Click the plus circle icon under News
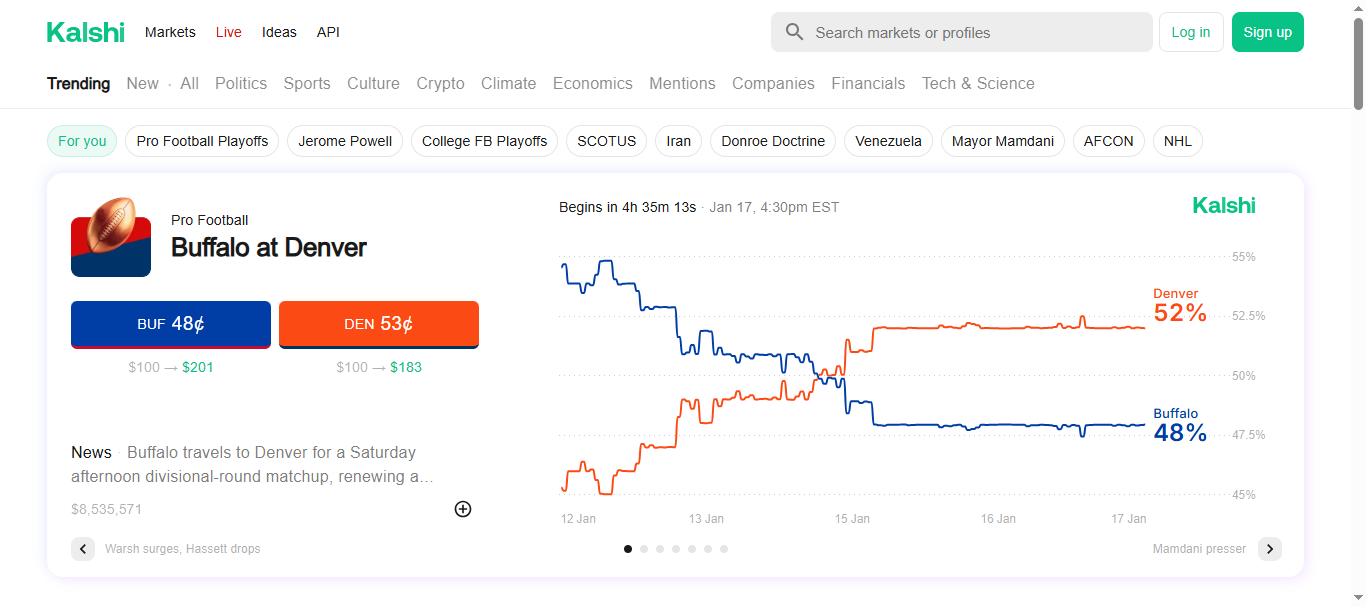Screen dimensions: 1366x607 point(463,509)
